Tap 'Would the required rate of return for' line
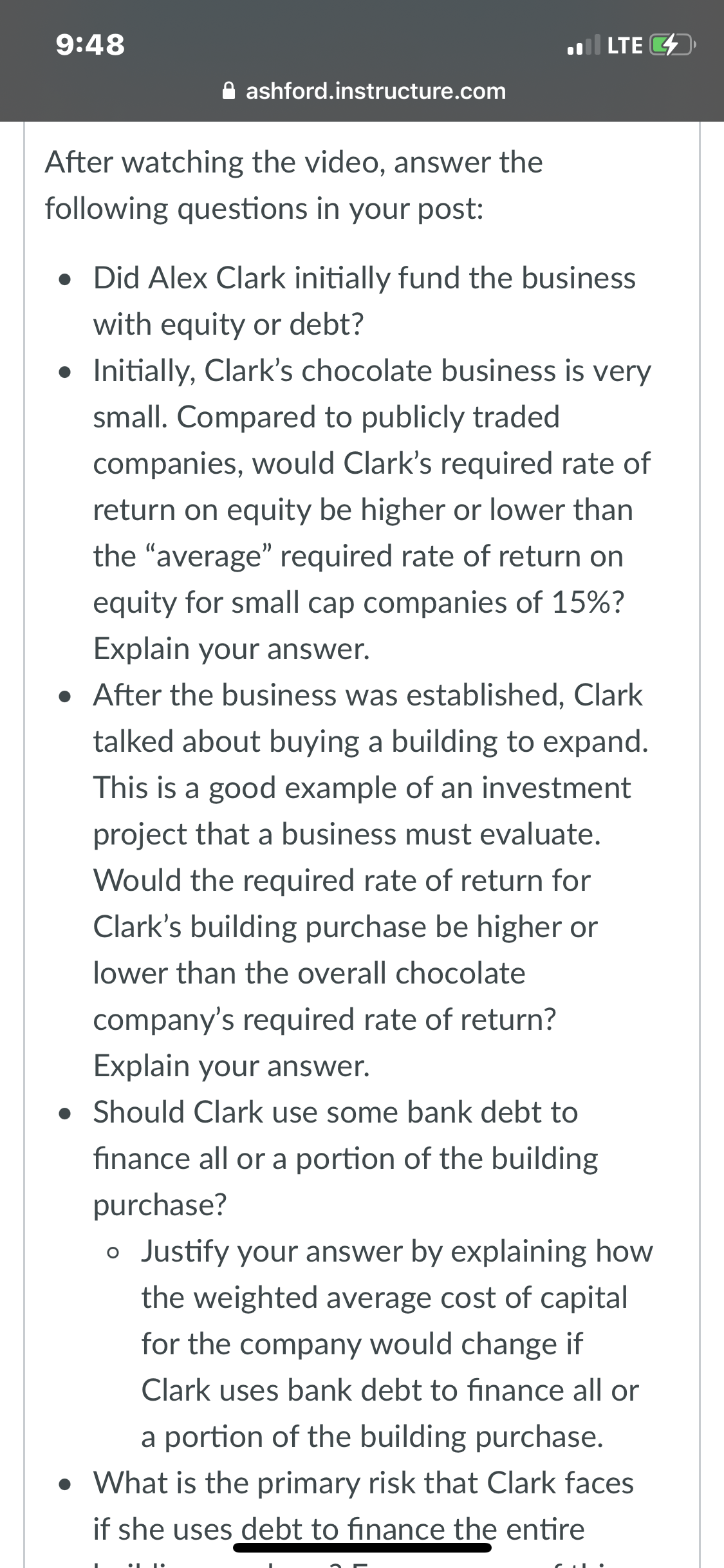The height and width of the screenshot is (1568, 724). pos(342,881)
